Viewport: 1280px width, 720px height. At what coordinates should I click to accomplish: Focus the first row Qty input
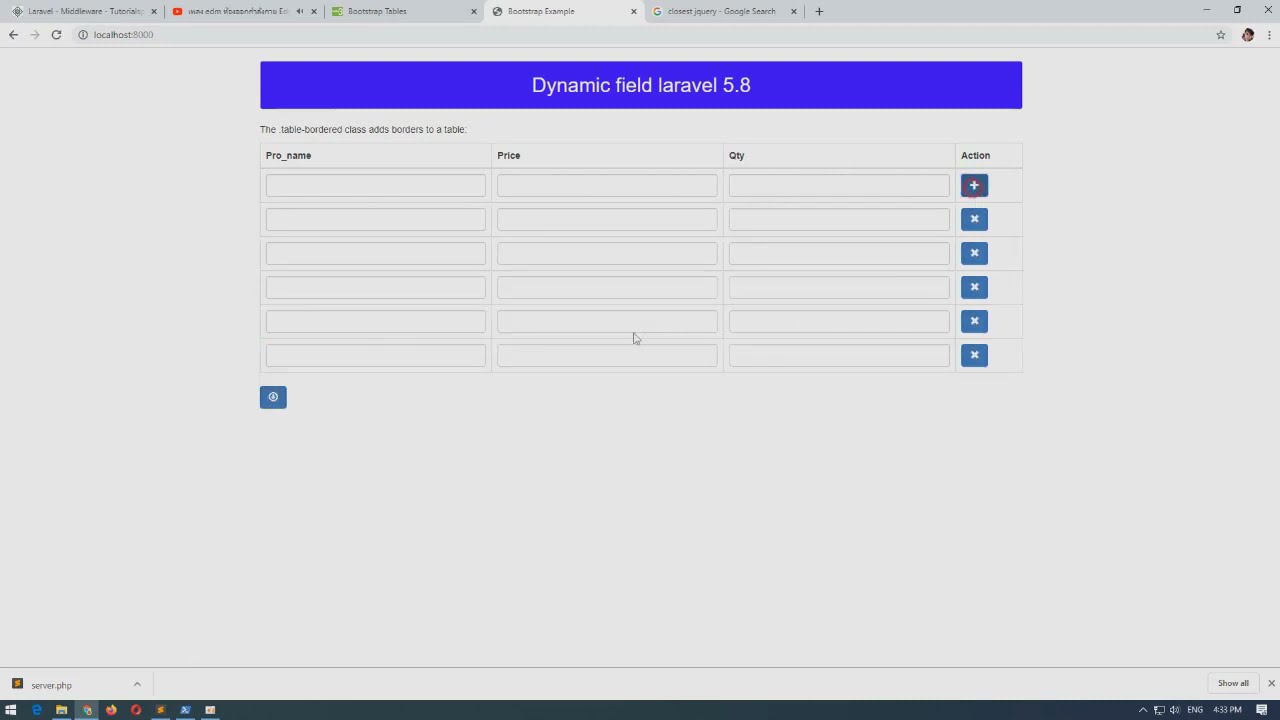click(x=839, y=185)
